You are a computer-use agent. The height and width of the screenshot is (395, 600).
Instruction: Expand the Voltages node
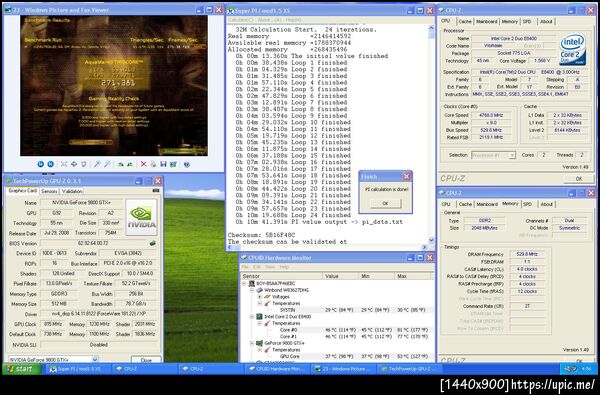[259, 297]
